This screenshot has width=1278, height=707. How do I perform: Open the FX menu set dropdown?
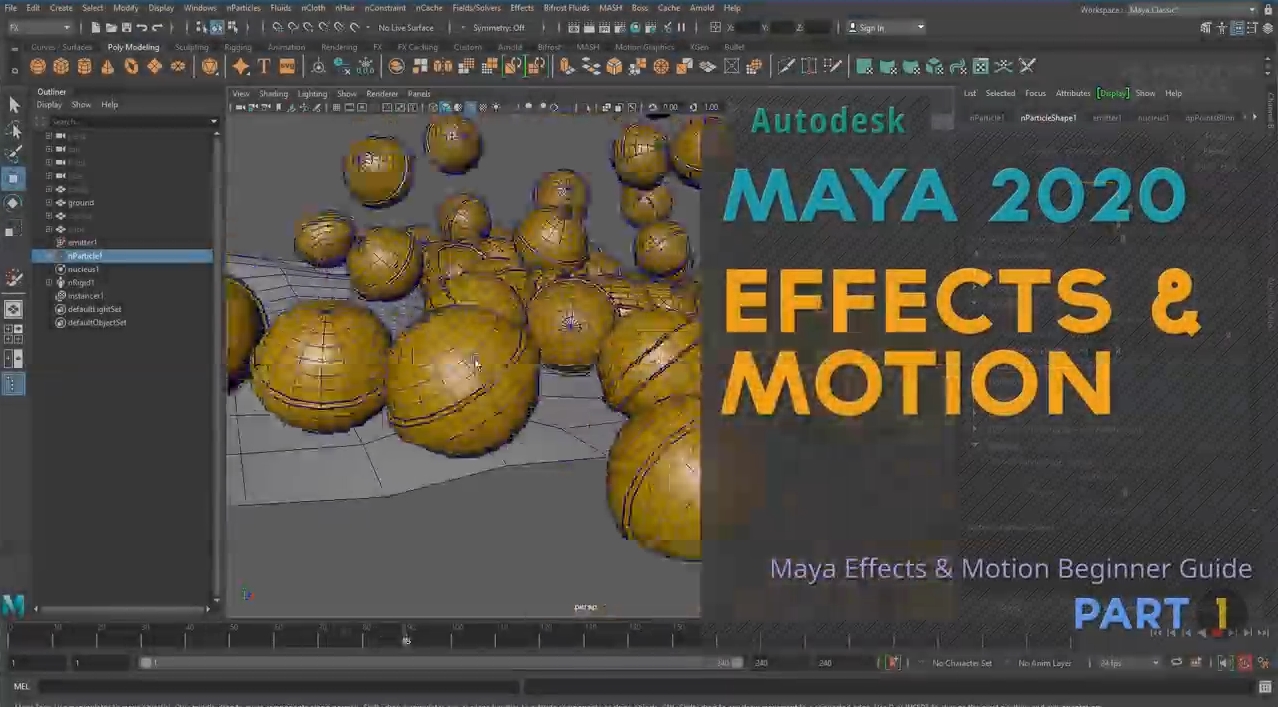[x=38, y=28]
